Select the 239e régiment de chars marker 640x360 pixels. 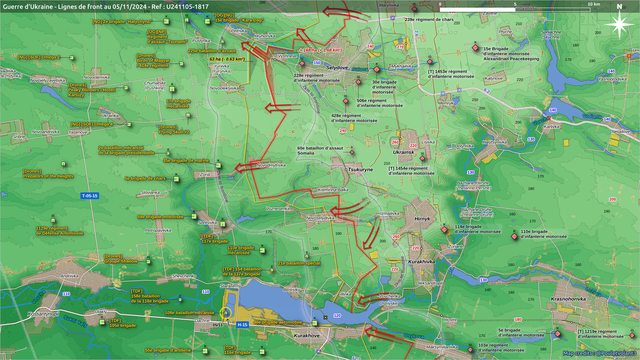pyautogui.click(x=414, y=8)
